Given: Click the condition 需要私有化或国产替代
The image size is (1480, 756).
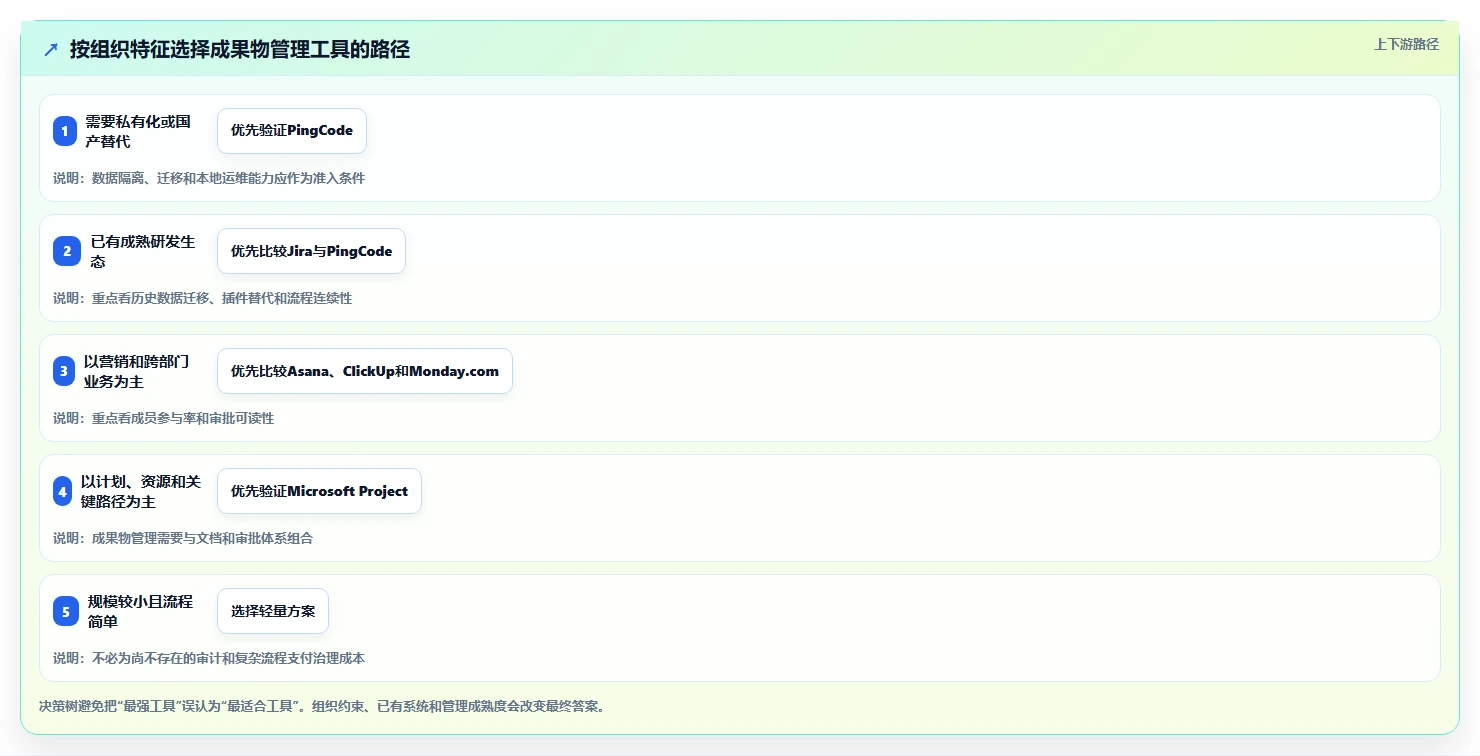Looking at the screenshot, I should pos(137,131).
